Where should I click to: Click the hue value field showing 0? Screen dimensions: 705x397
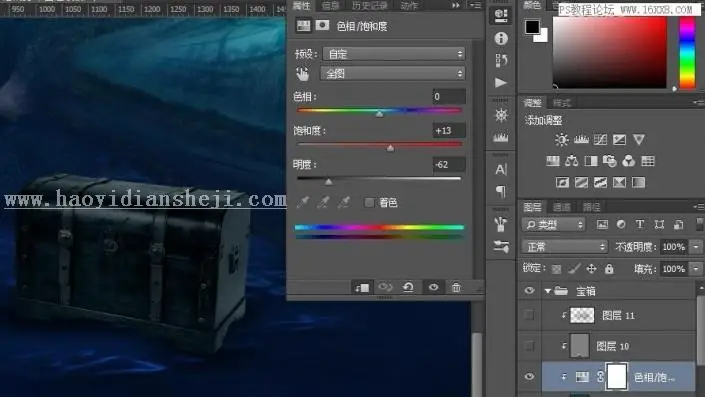(449, 96)
